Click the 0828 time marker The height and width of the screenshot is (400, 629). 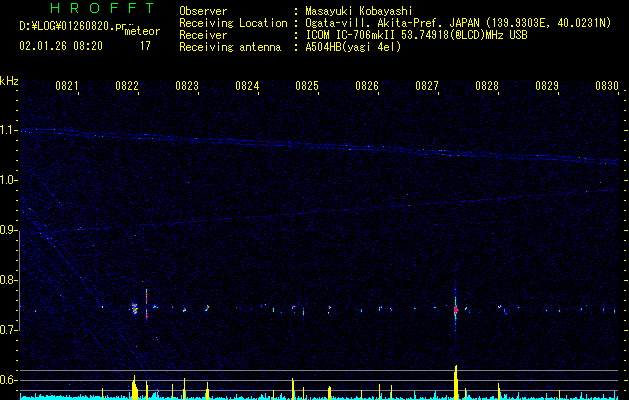pos(487,86)
